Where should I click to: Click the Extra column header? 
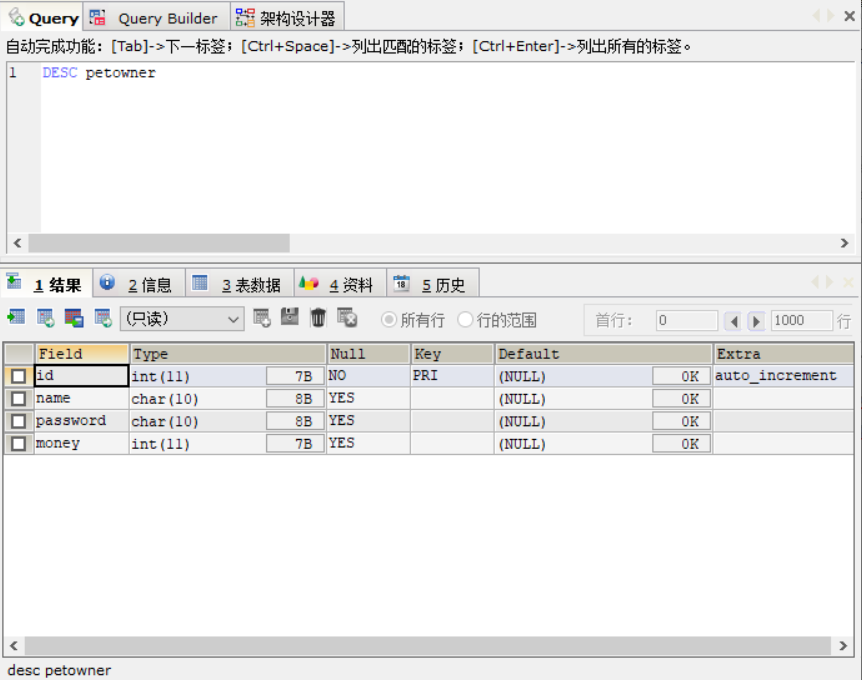(x=783, y=353)
